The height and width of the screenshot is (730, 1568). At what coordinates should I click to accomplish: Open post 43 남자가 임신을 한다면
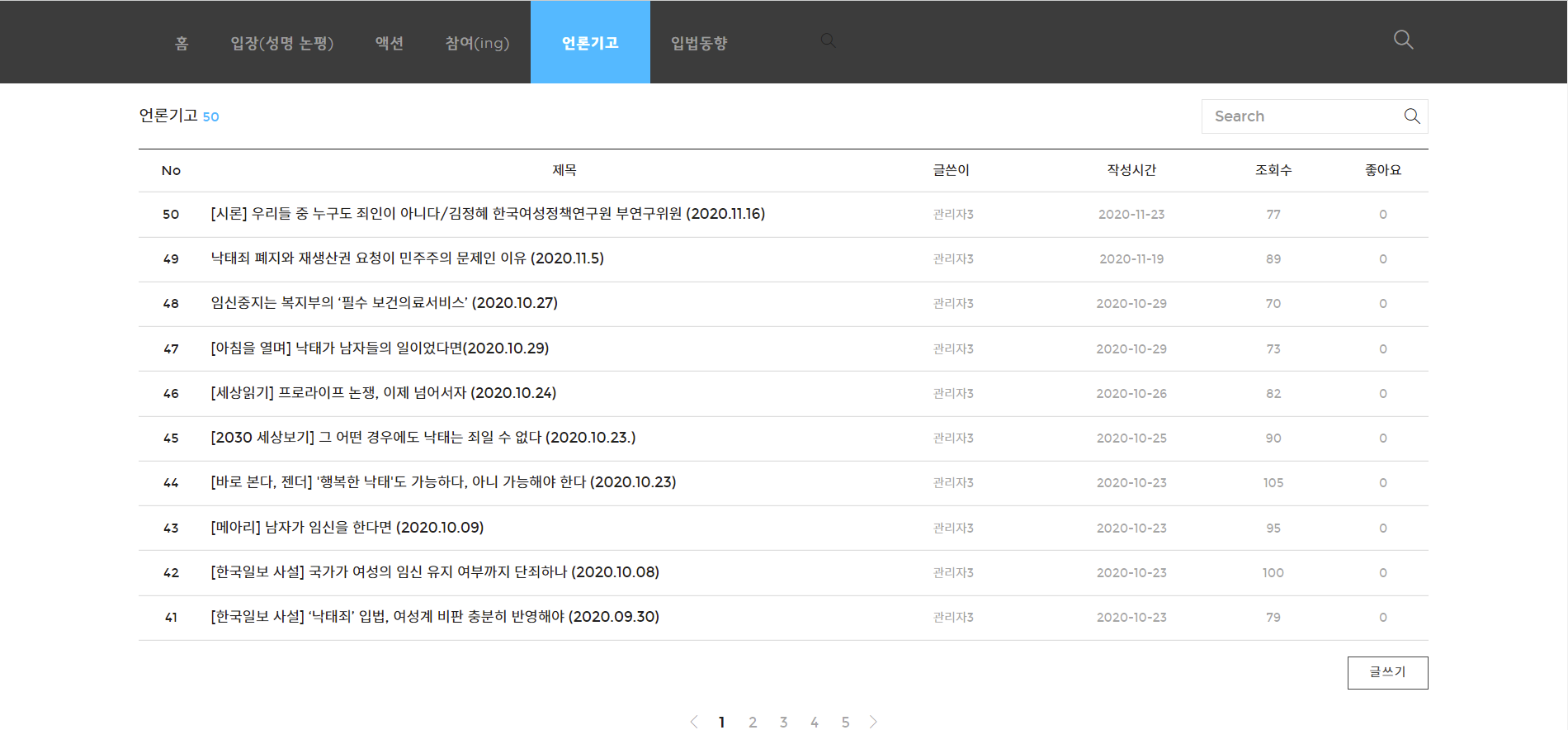[347, 528]
